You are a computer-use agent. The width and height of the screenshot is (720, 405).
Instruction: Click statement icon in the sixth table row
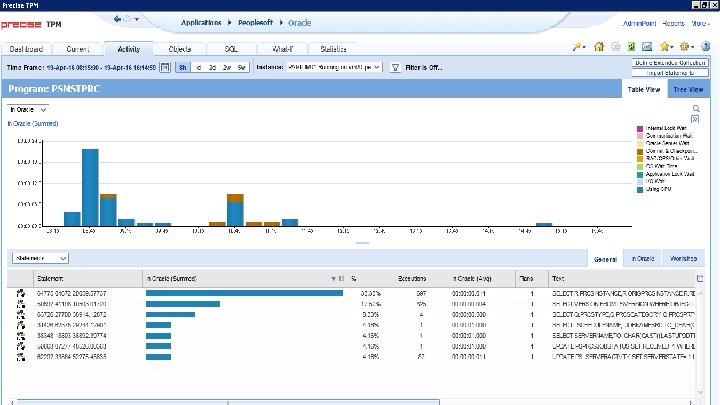pos(21,346)
